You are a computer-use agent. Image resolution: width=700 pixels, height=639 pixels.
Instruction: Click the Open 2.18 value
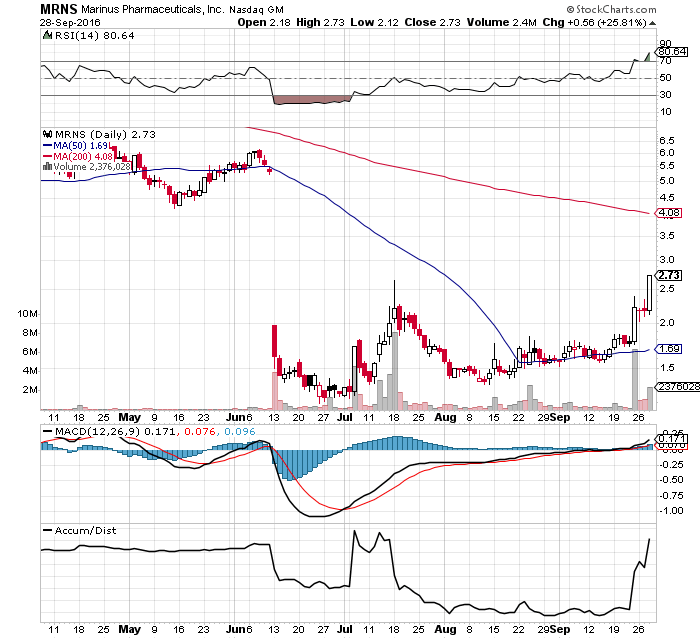[x=264, y=22]
